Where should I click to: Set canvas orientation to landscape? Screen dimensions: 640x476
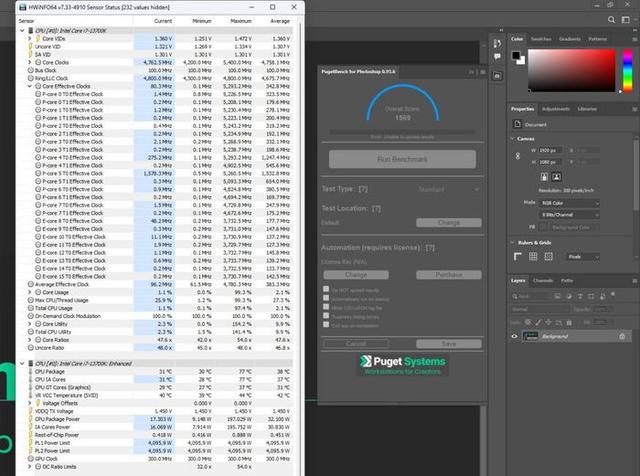coord(556,177)
